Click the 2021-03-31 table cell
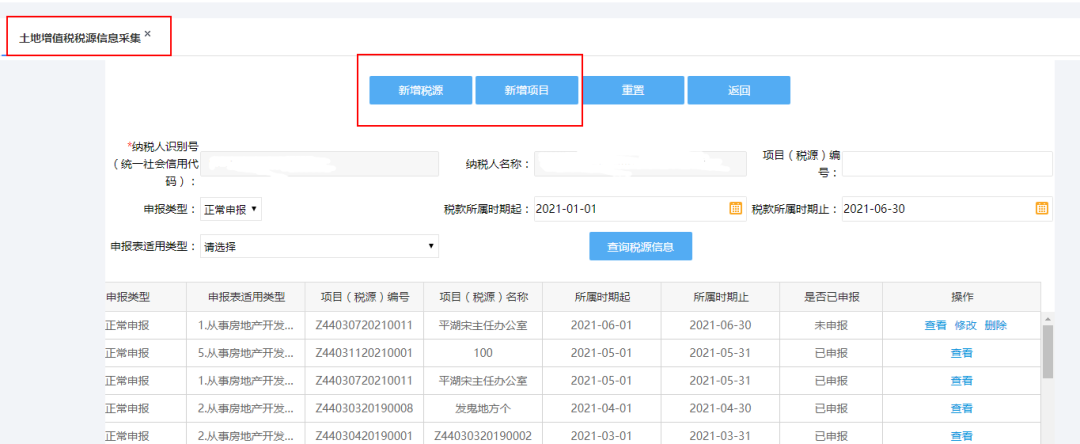 [x=720, y=436]
